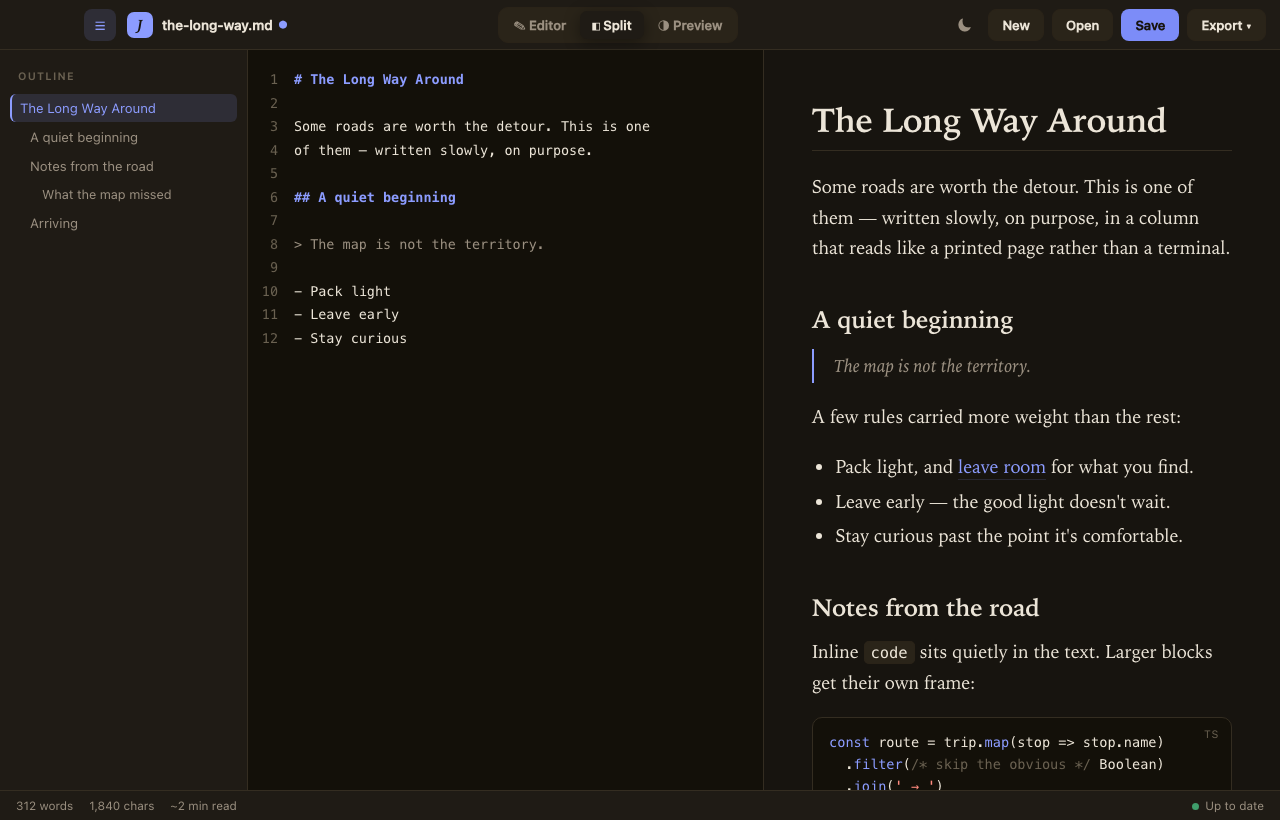Select 'The Long Way Around' outline item
This screenshot has width=1280, height=820.
[x=123, y=108]
